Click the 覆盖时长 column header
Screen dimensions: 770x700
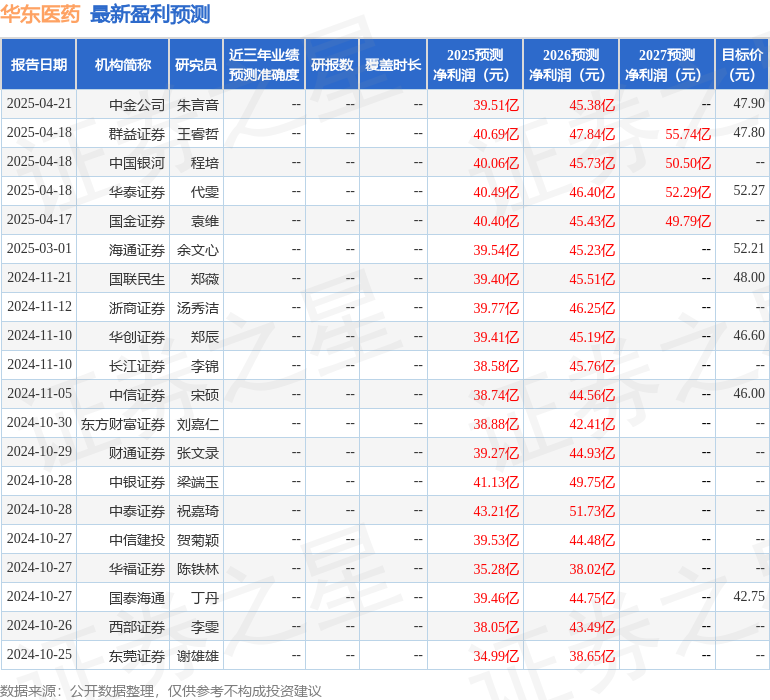point(393,65)
